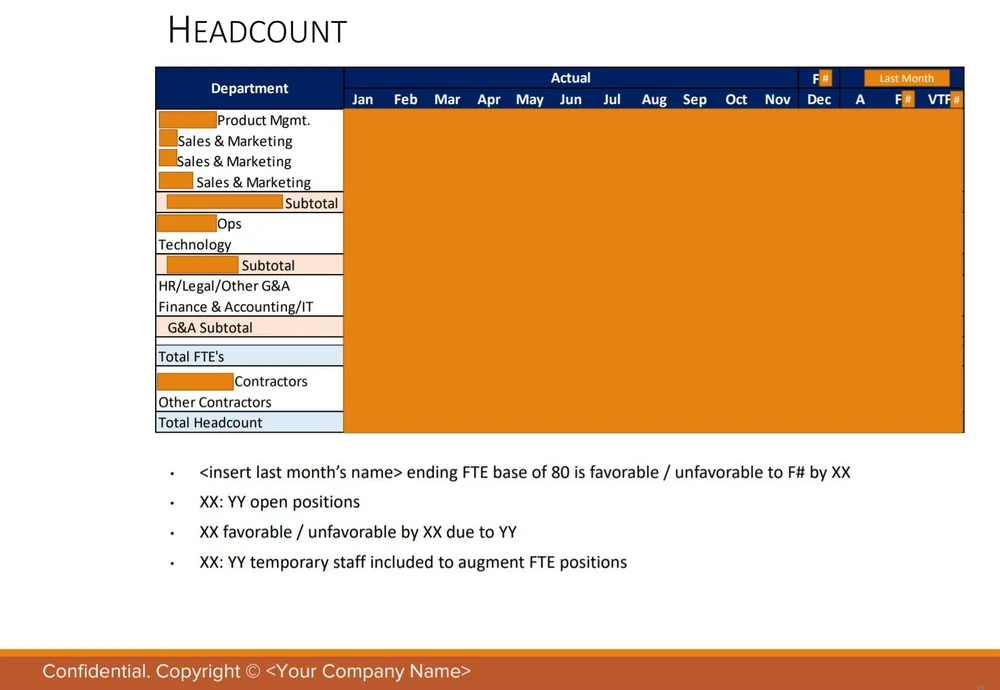Select the A column under Last Month
The width and height of the screenshot is (1000, 690).
pos(860,99)
